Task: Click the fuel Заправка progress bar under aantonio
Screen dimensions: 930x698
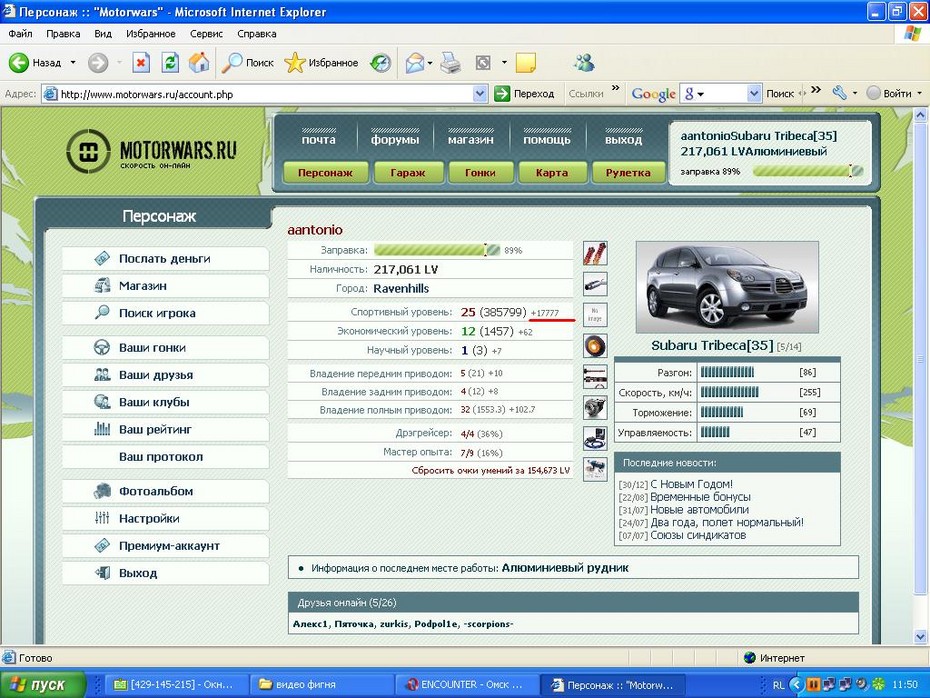Action: [437, 250]
